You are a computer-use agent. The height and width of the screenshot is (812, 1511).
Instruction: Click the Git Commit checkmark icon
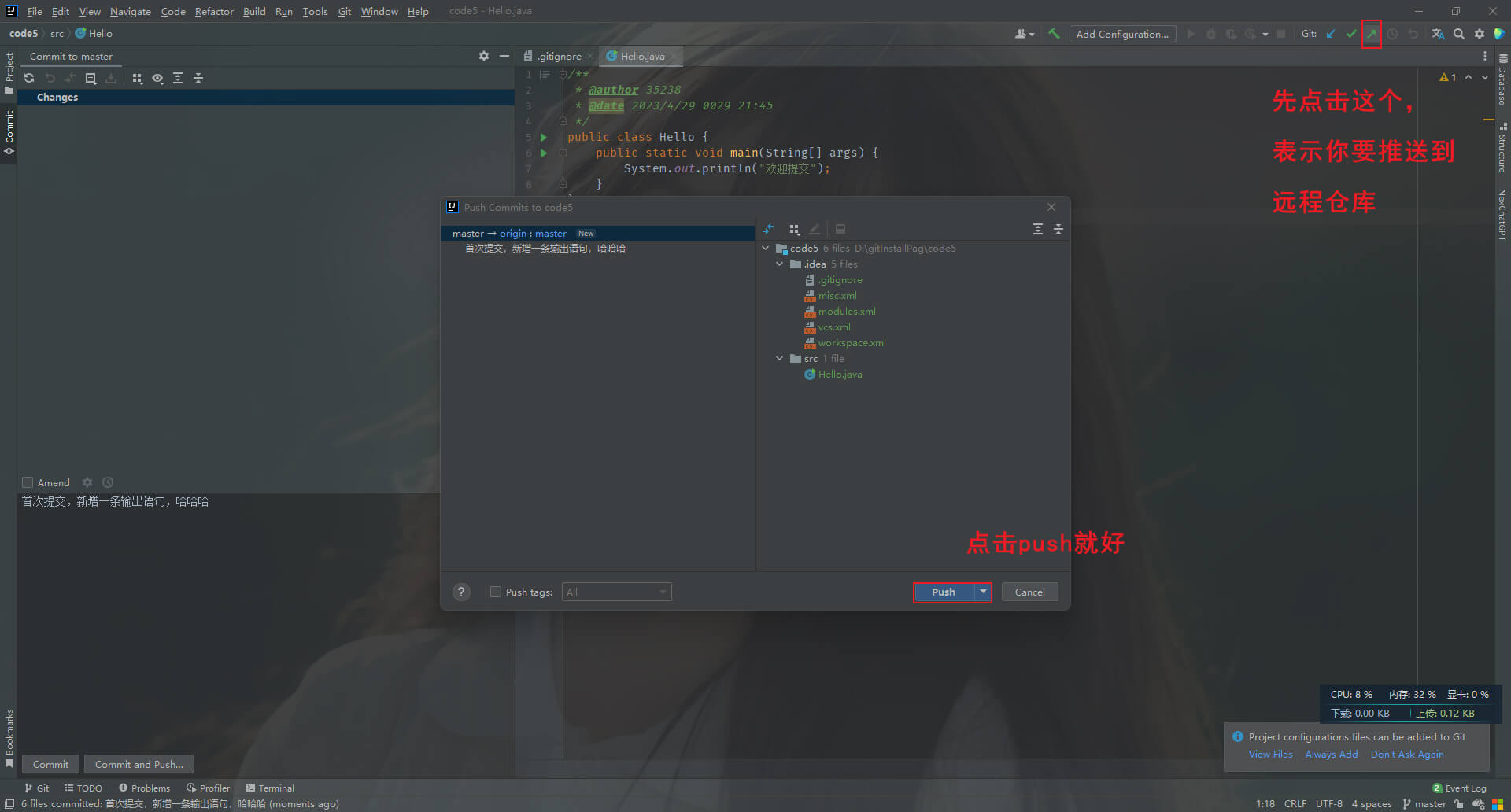[x=1351, y=34]
